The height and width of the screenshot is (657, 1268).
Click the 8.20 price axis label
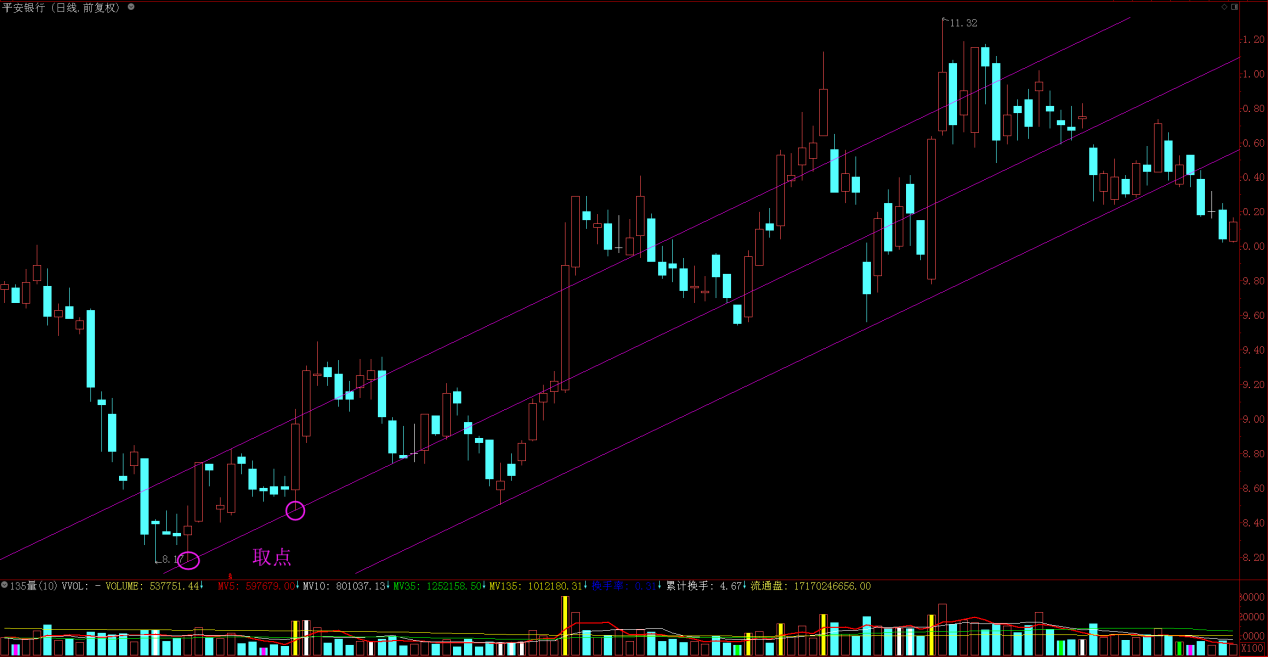(x=1253, y=558)
